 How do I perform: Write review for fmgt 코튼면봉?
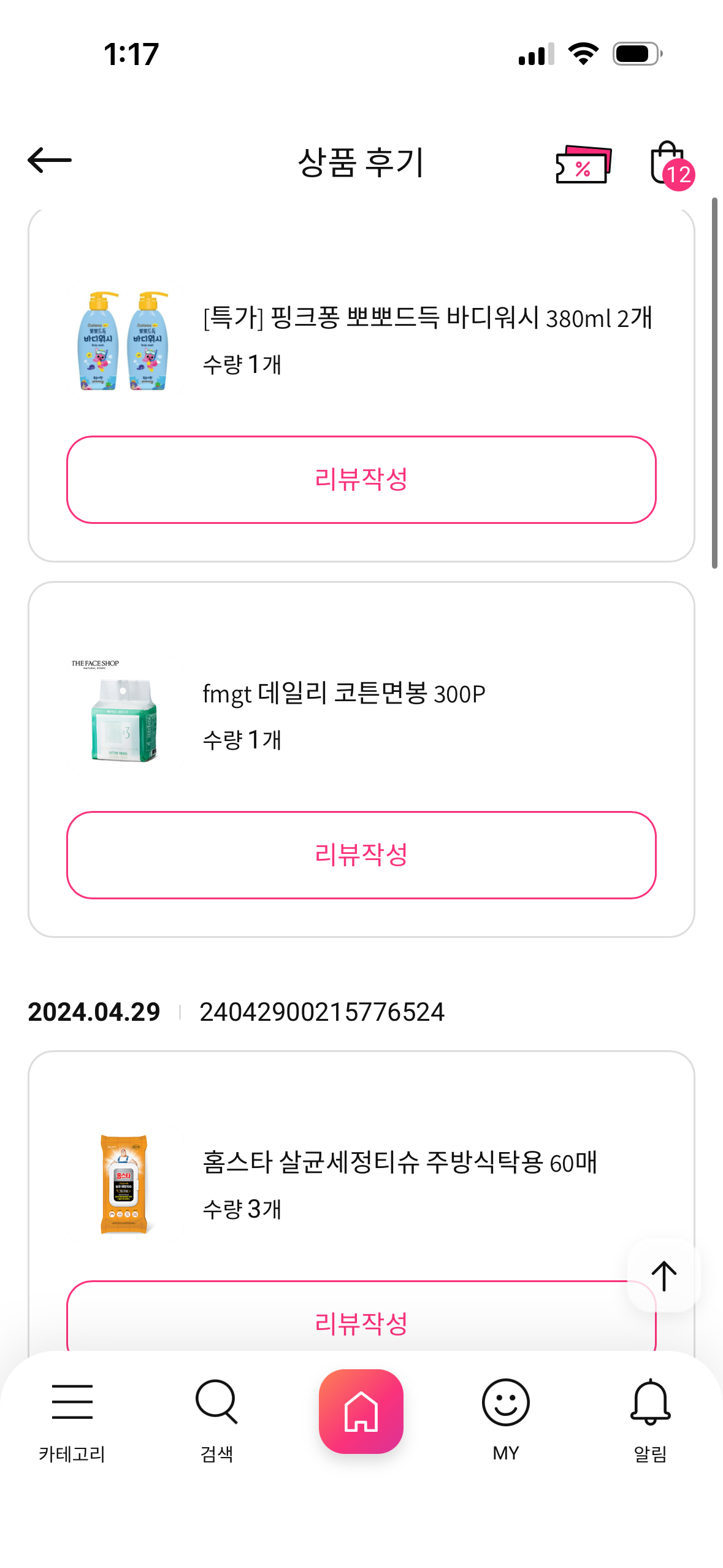pyautogui.click(x=361, y=855)
